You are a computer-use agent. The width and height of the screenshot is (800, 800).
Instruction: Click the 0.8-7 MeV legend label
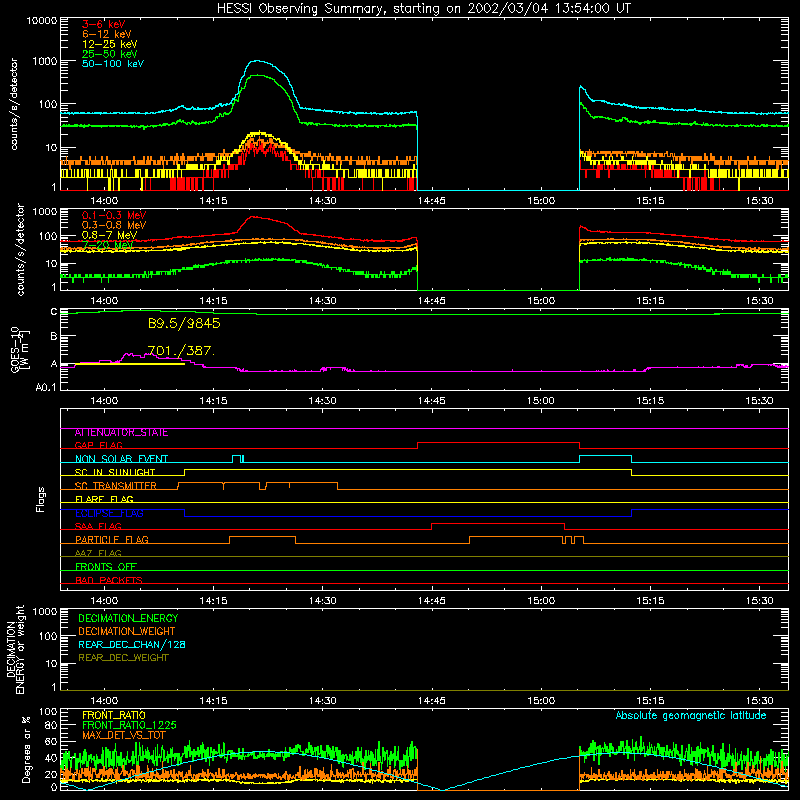coord(109,235)
